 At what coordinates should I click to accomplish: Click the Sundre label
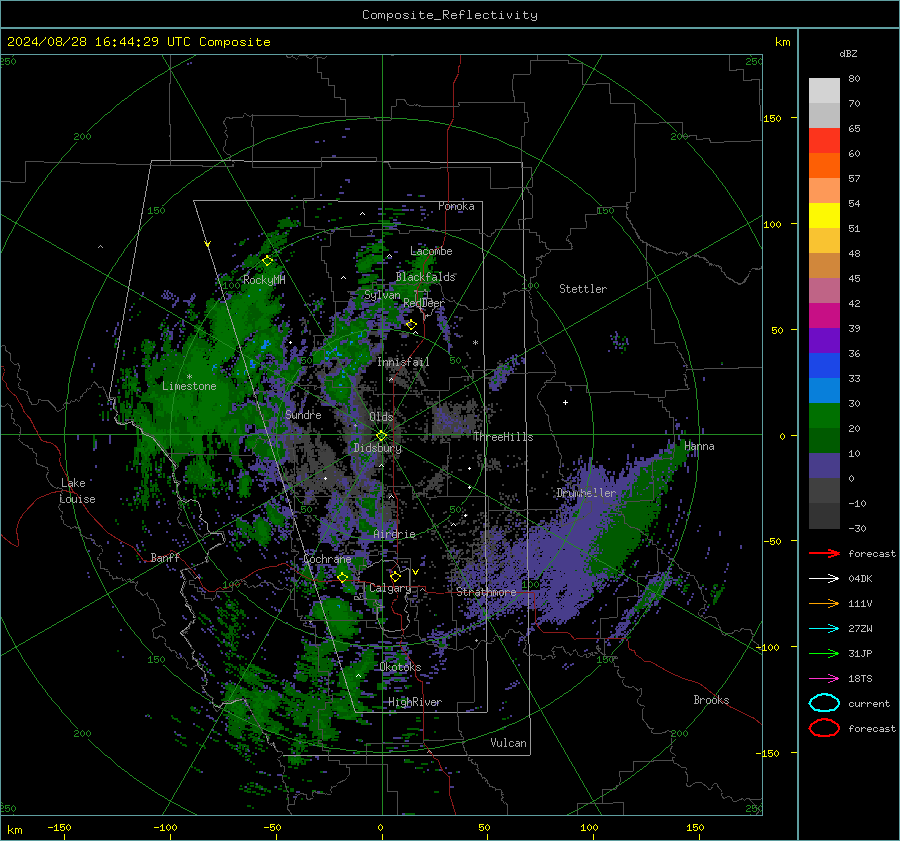click(x=303, y=414)
